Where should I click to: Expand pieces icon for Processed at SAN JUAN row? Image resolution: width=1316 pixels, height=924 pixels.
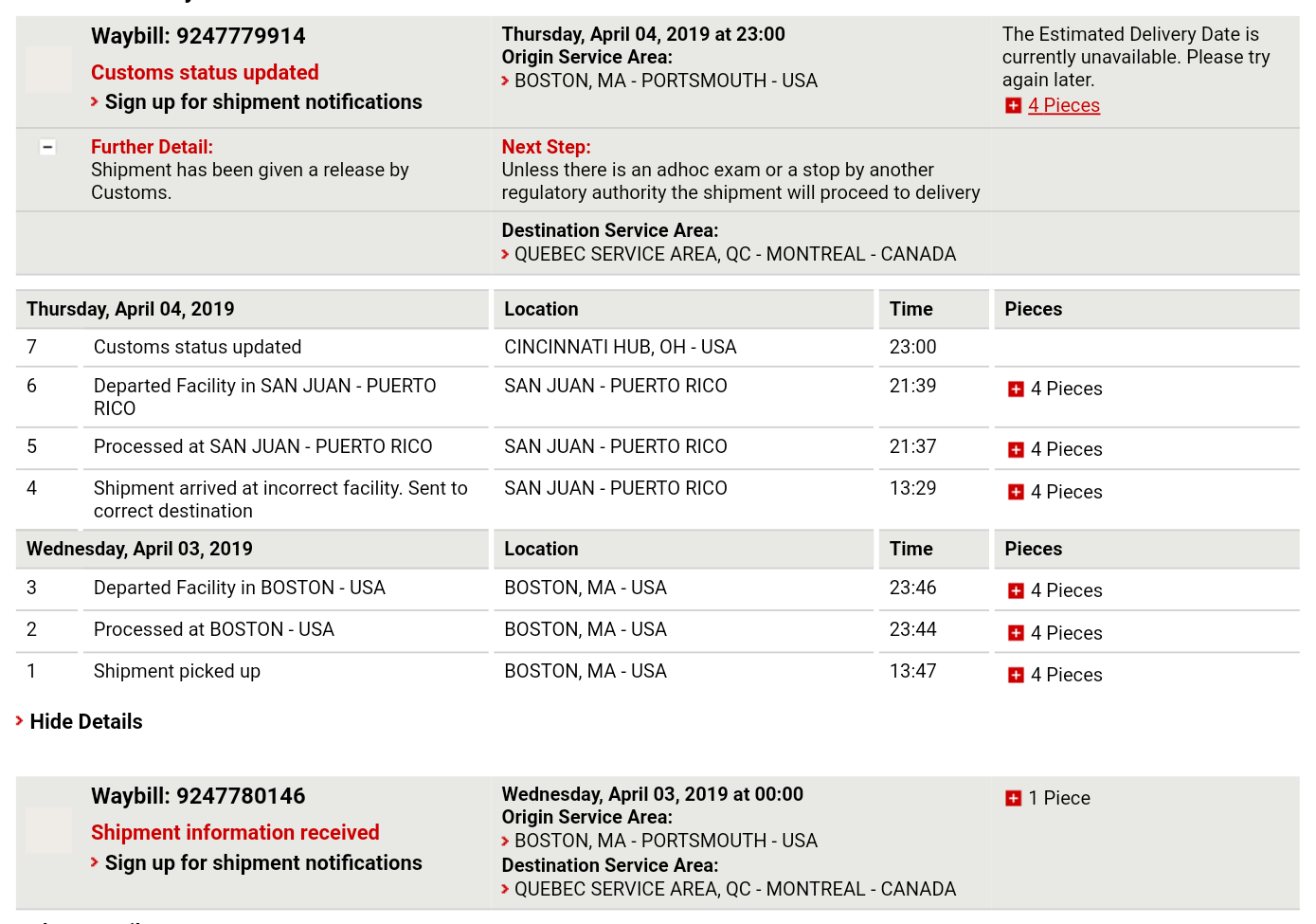click(1016, 450)
